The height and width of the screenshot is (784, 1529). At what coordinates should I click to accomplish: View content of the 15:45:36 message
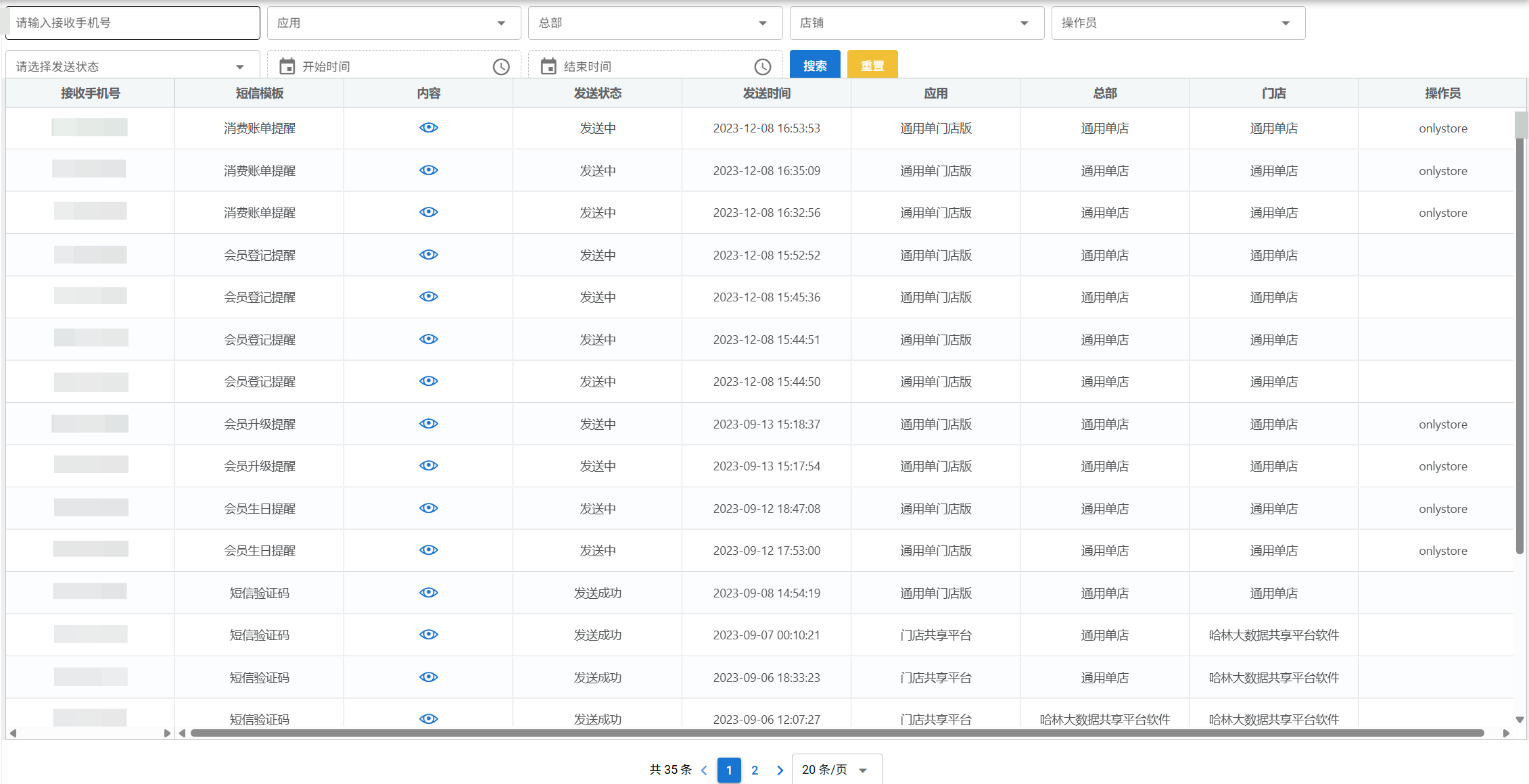click(429, 297)
